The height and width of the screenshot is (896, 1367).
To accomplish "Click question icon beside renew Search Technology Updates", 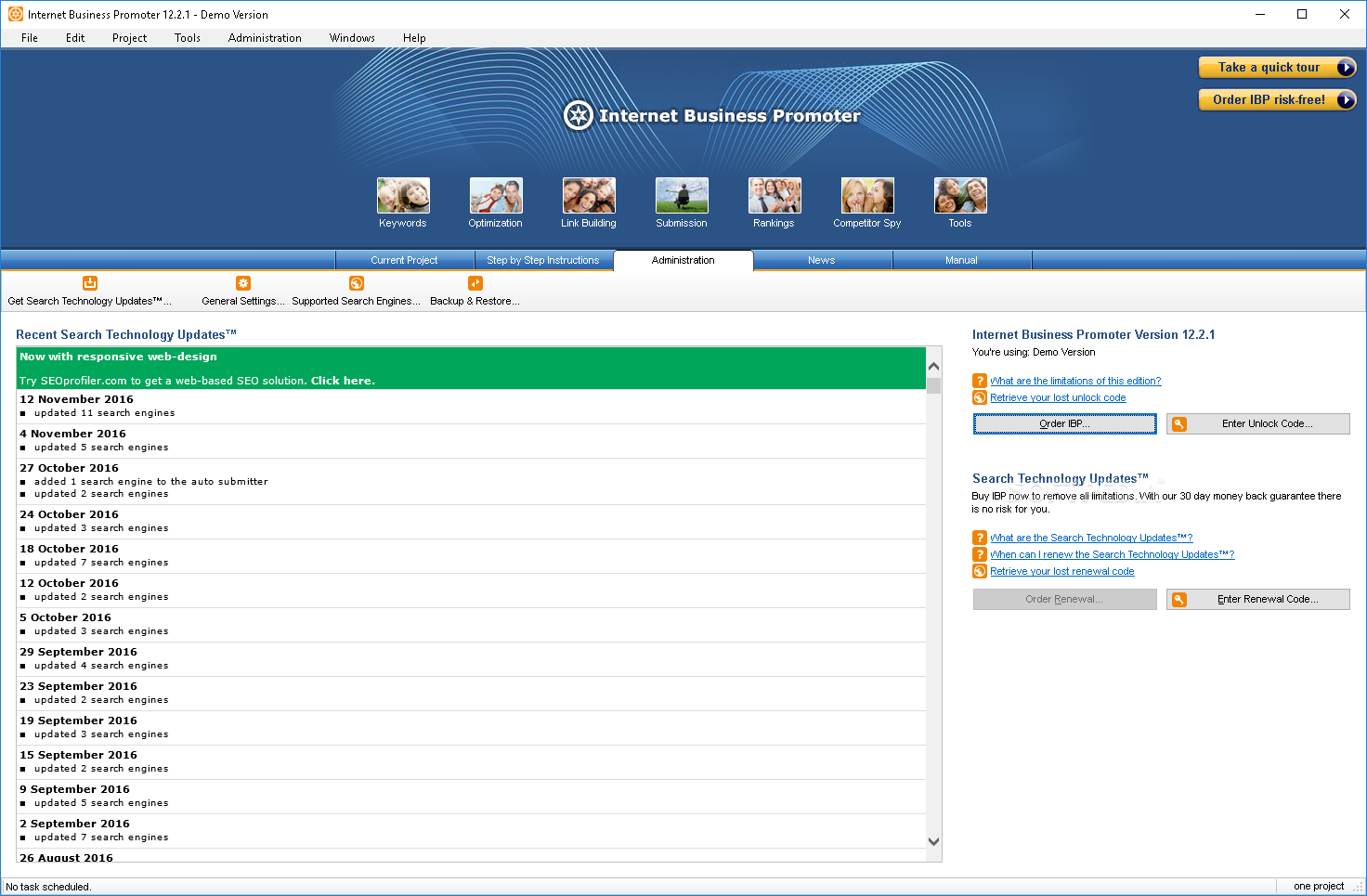I will click(980, 554).
